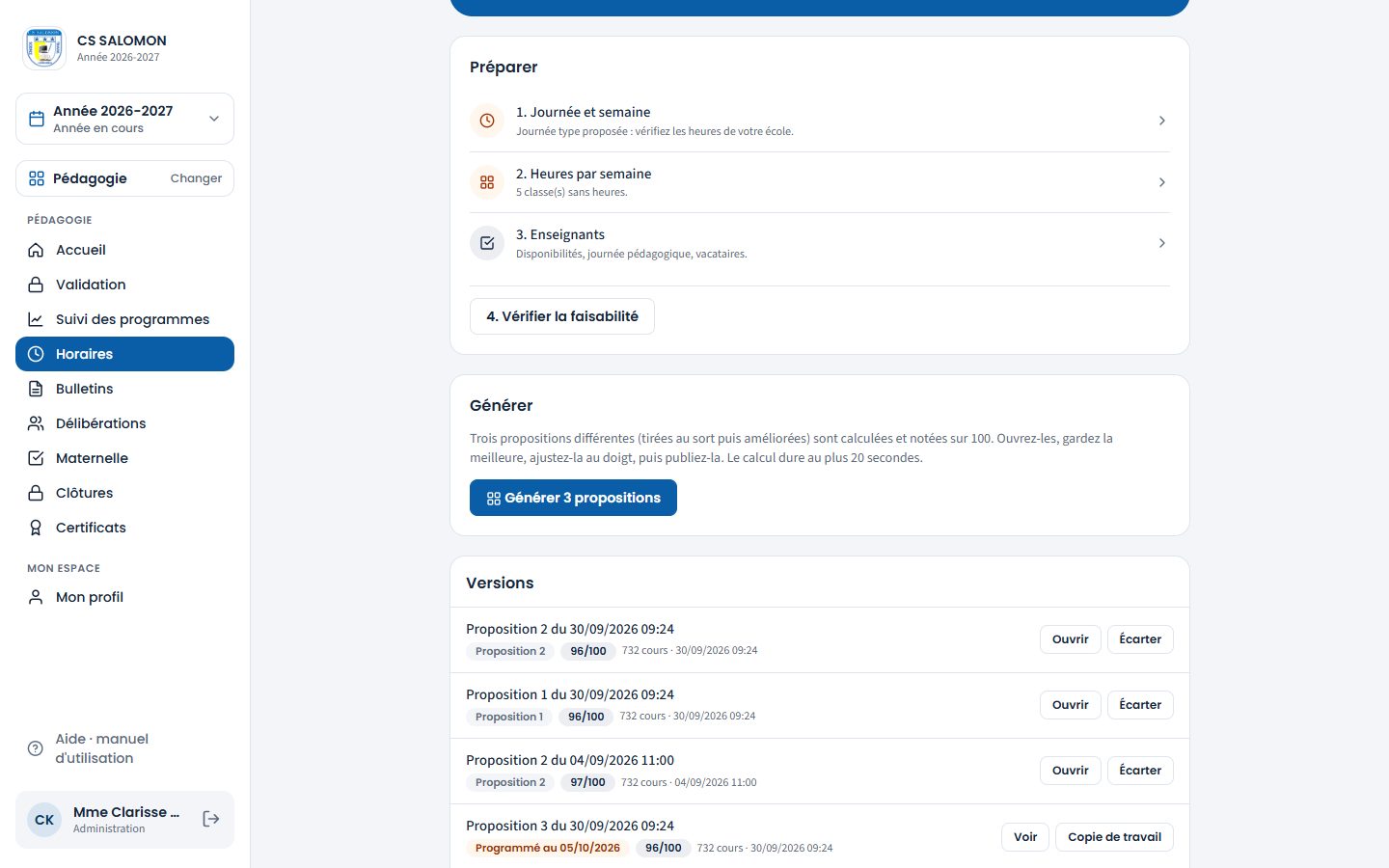Discard Proposition 1 du 30/09/2026 with Écarter

(1140, 705)
